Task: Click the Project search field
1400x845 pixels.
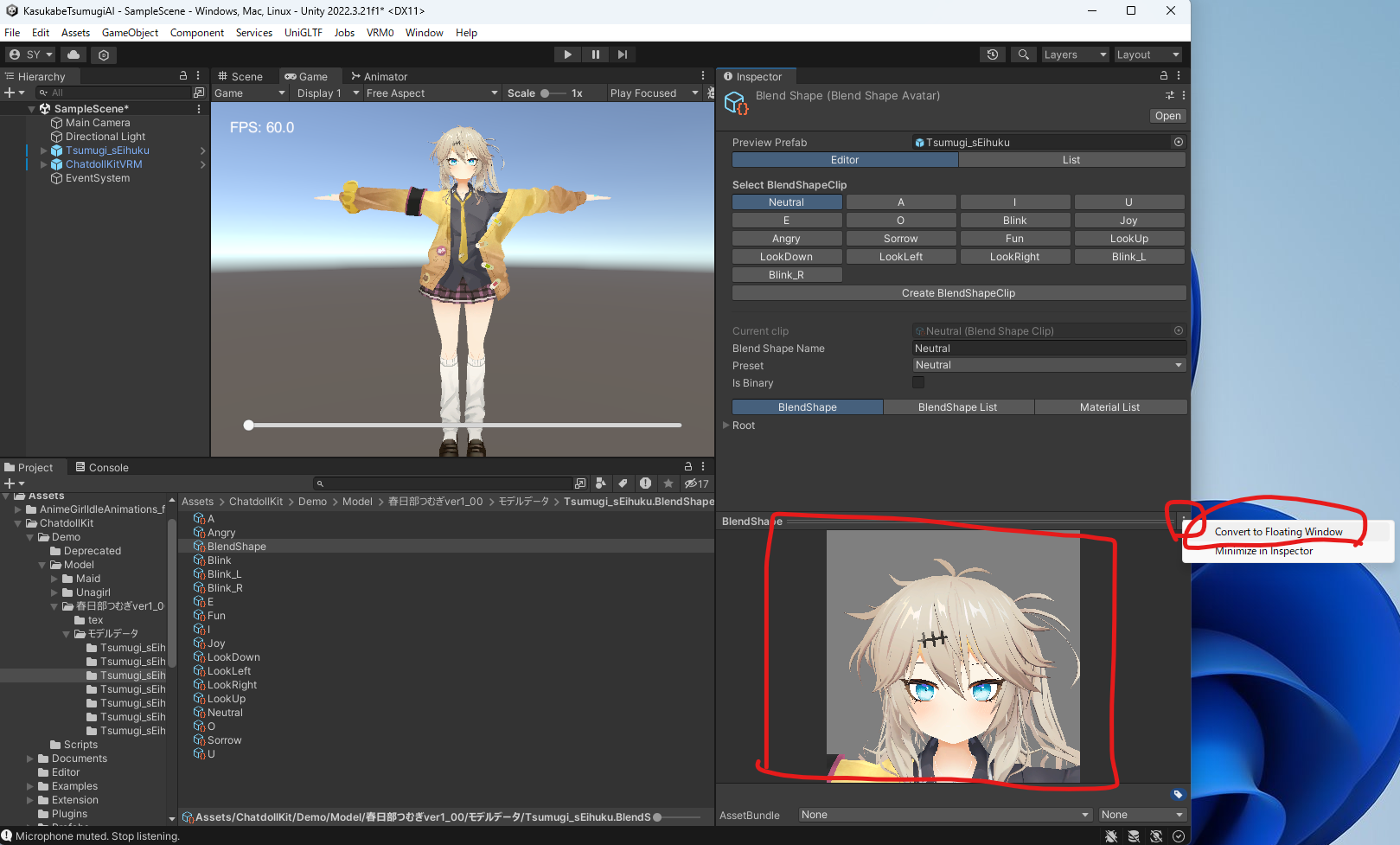Action: tap(443, 483)
